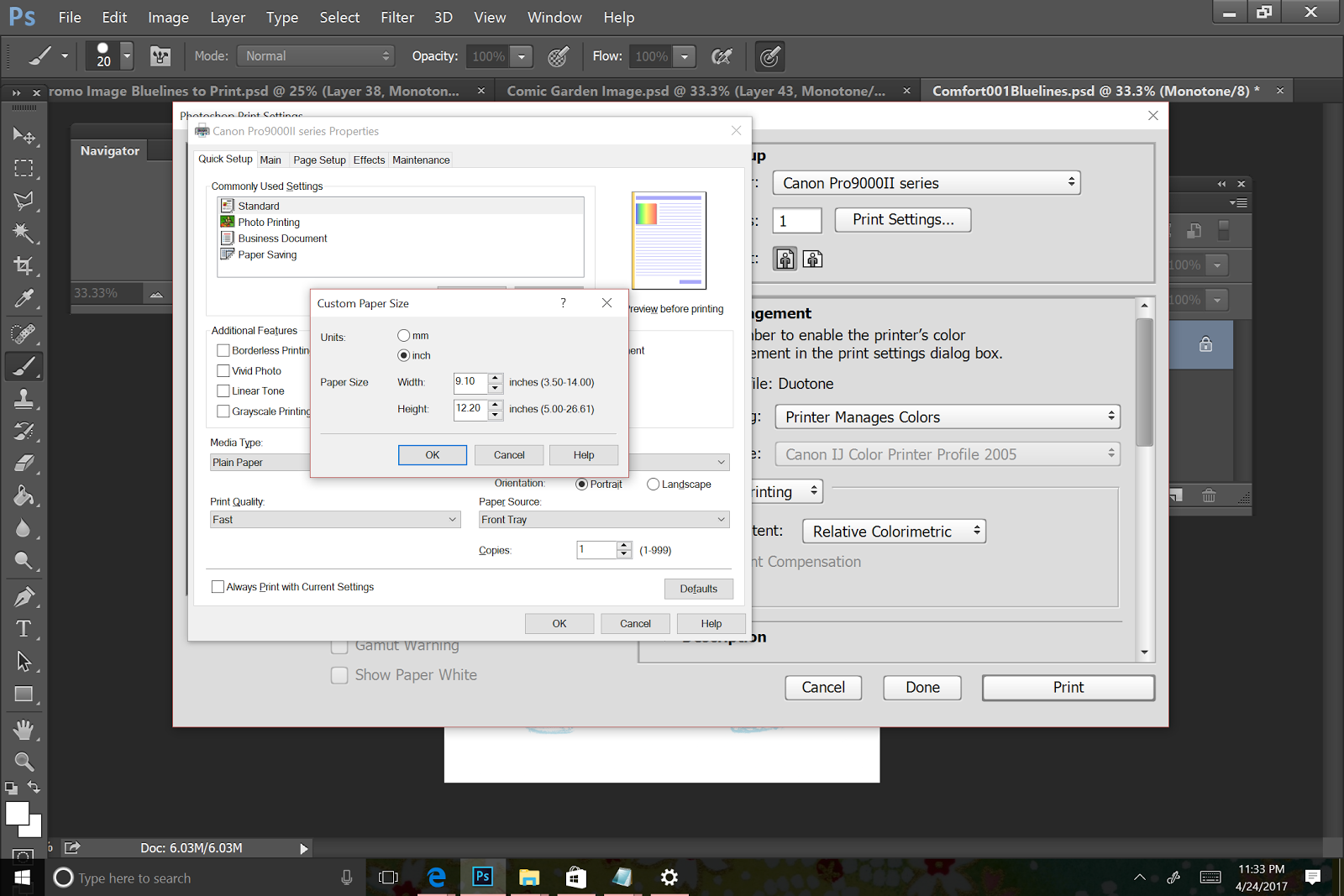Select inch units radio button
The image size is (1344, 896).
click(404, 355)
